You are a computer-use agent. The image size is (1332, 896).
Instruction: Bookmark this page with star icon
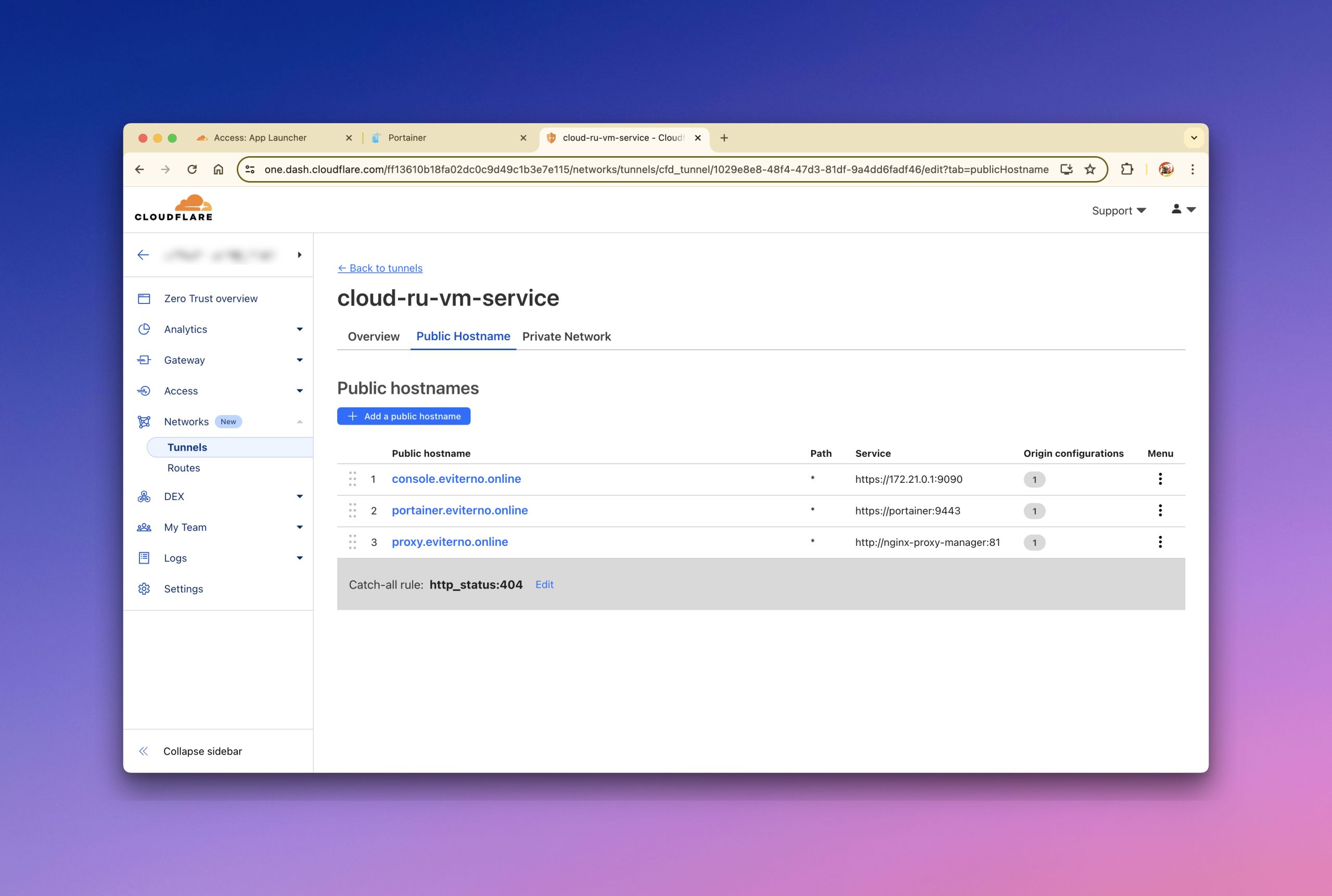[1090, 169]
